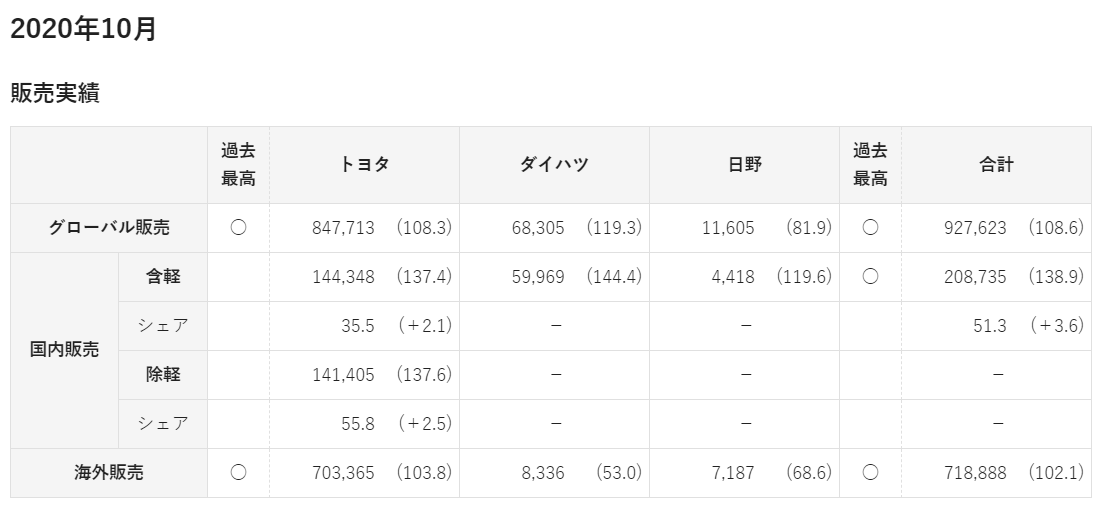Click the 国内販売 row header
This screenshot has height=508, width=1103.
click(64, 350)
